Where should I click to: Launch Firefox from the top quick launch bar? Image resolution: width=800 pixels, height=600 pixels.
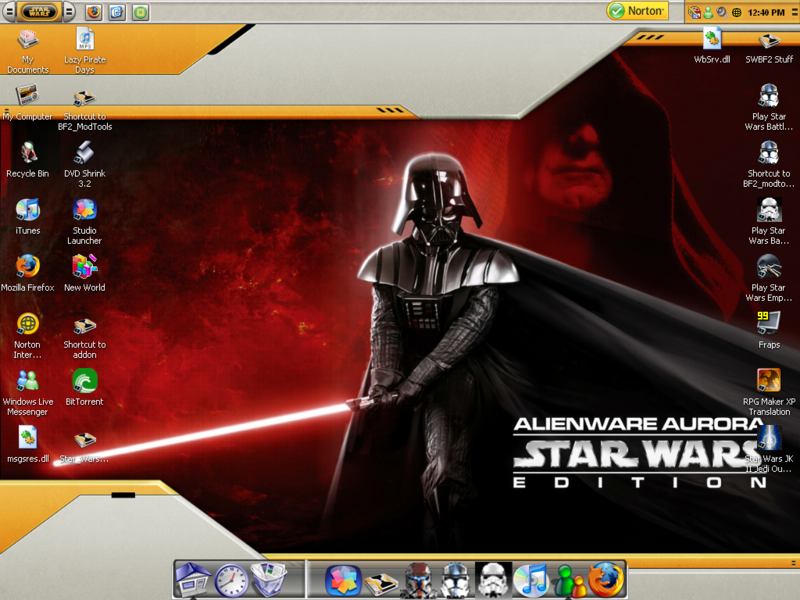tap(93, 12)
